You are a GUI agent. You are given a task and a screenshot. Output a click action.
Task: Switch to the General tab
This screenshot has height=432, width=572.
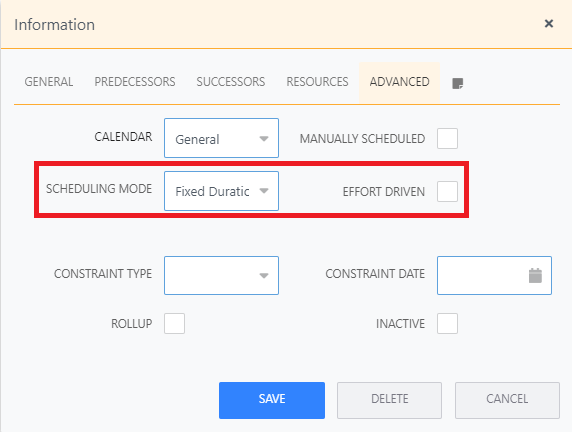pyautogui.click(x=49, y=82)
